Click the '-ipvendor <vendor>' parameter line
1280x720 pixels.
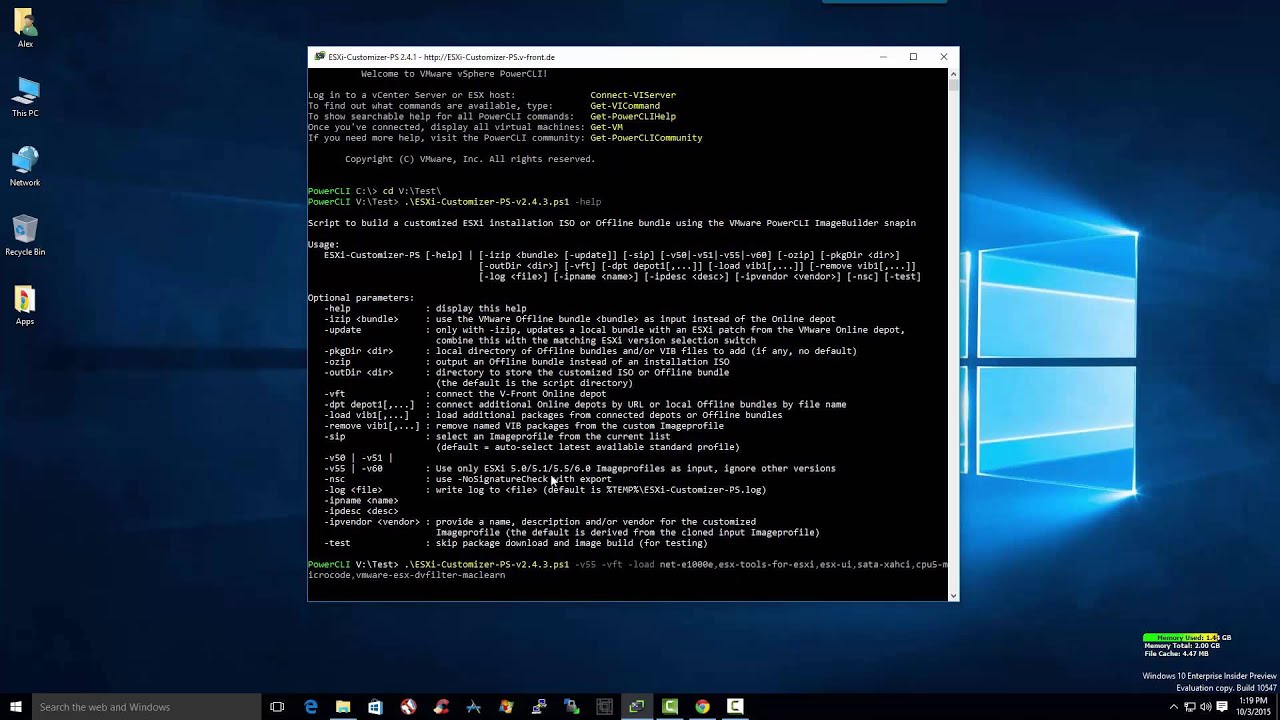click(540, 522)
